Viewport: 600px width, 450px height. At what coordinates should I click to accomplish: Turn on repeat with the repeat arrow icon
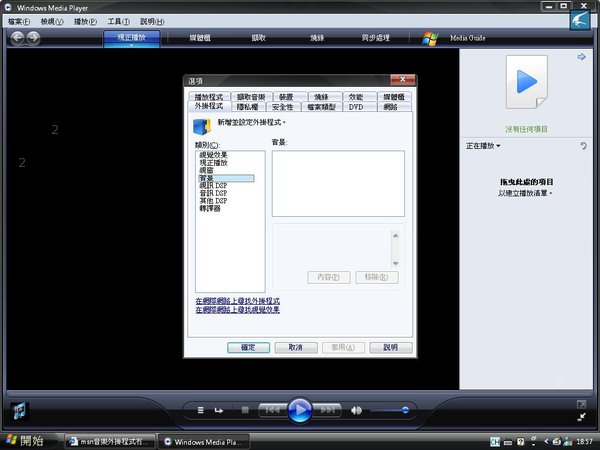point(219,410)
